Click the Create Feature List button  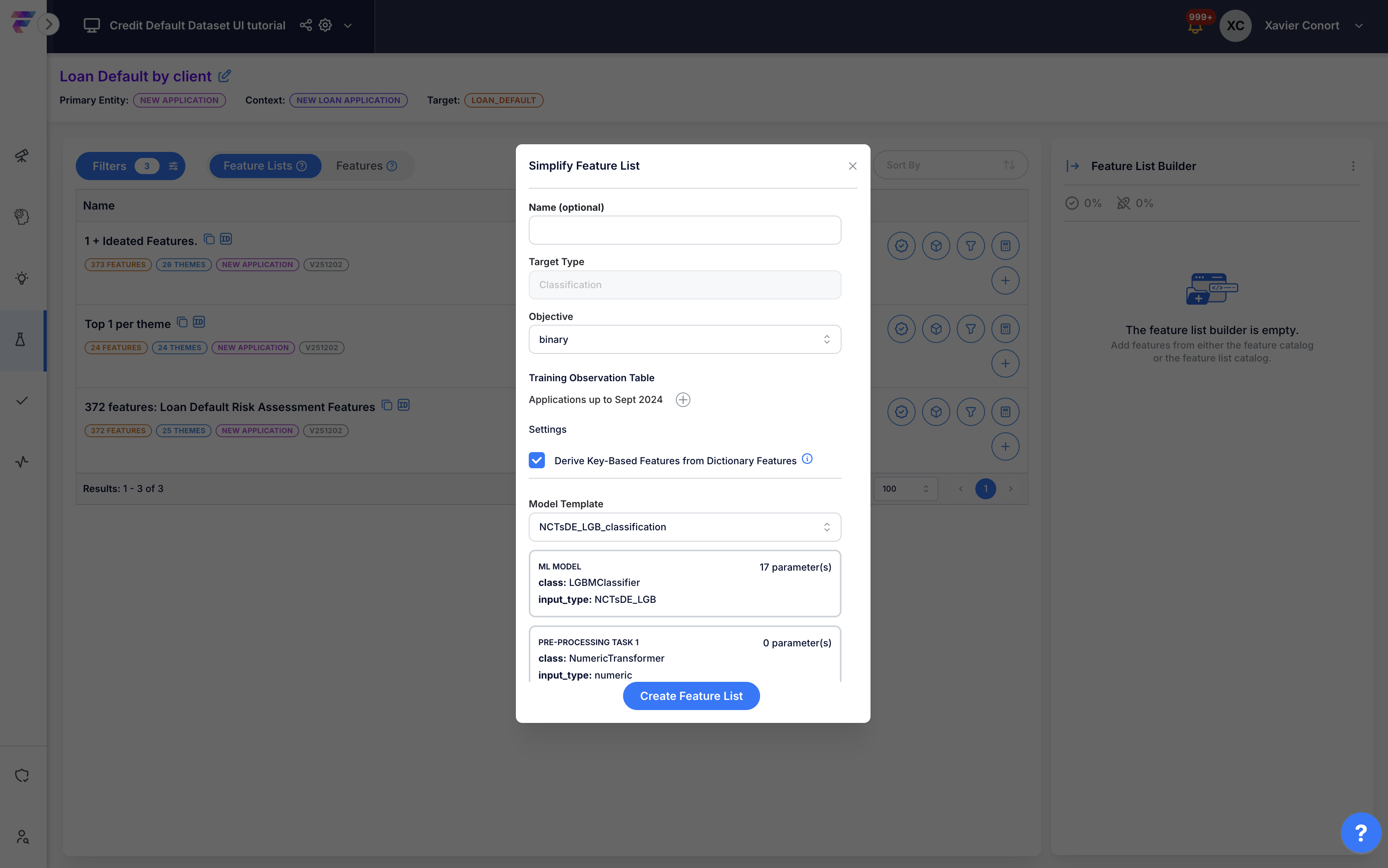click(691, 696)
